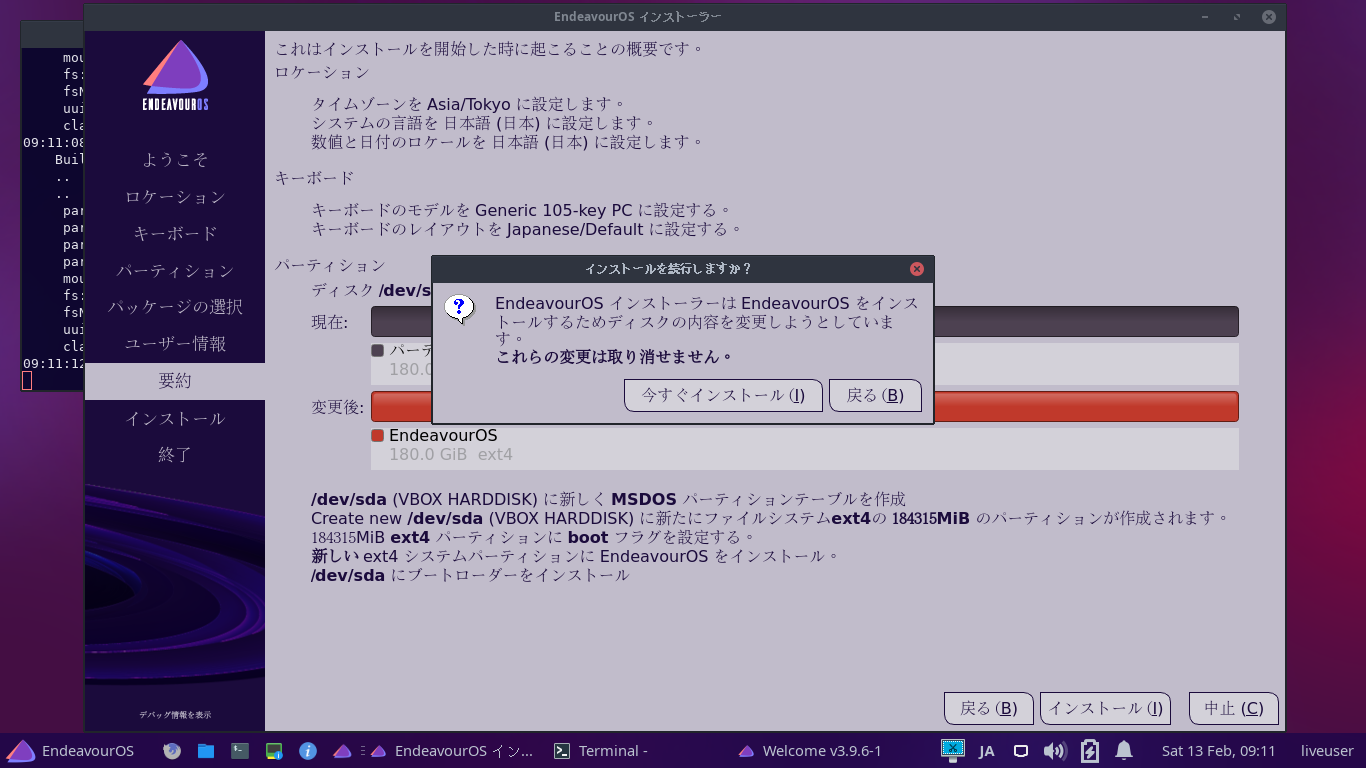Image resolution: width=1366 pixels, height=768 pixels.
Task: Open notifications bell icon
Action: pyautogui.click(x=1124, y=750)
